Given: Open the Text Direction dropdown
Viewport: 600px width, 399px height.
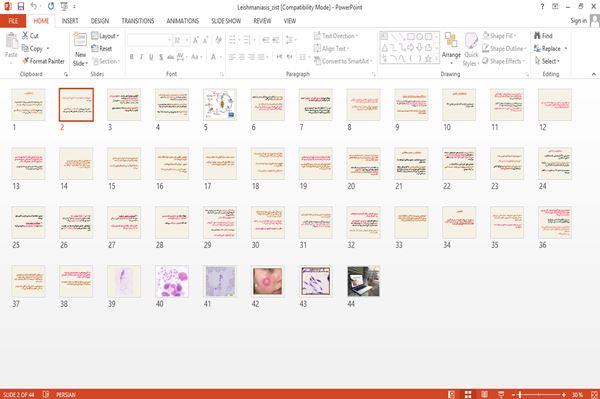Looking at the screenshot, I should tap(336, 36).
